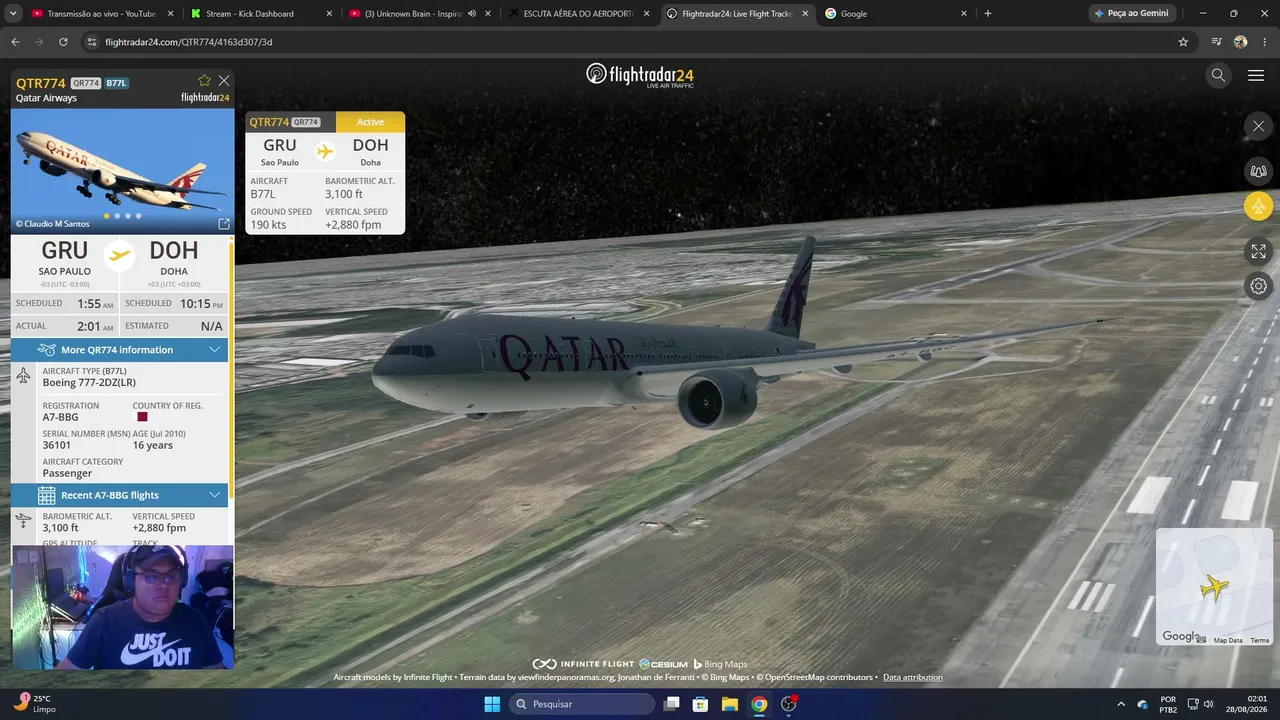The height and width of the screenshot is (720, 1280).
Task: Click the Peça ao Gemini button
Action: point(1132,14)
